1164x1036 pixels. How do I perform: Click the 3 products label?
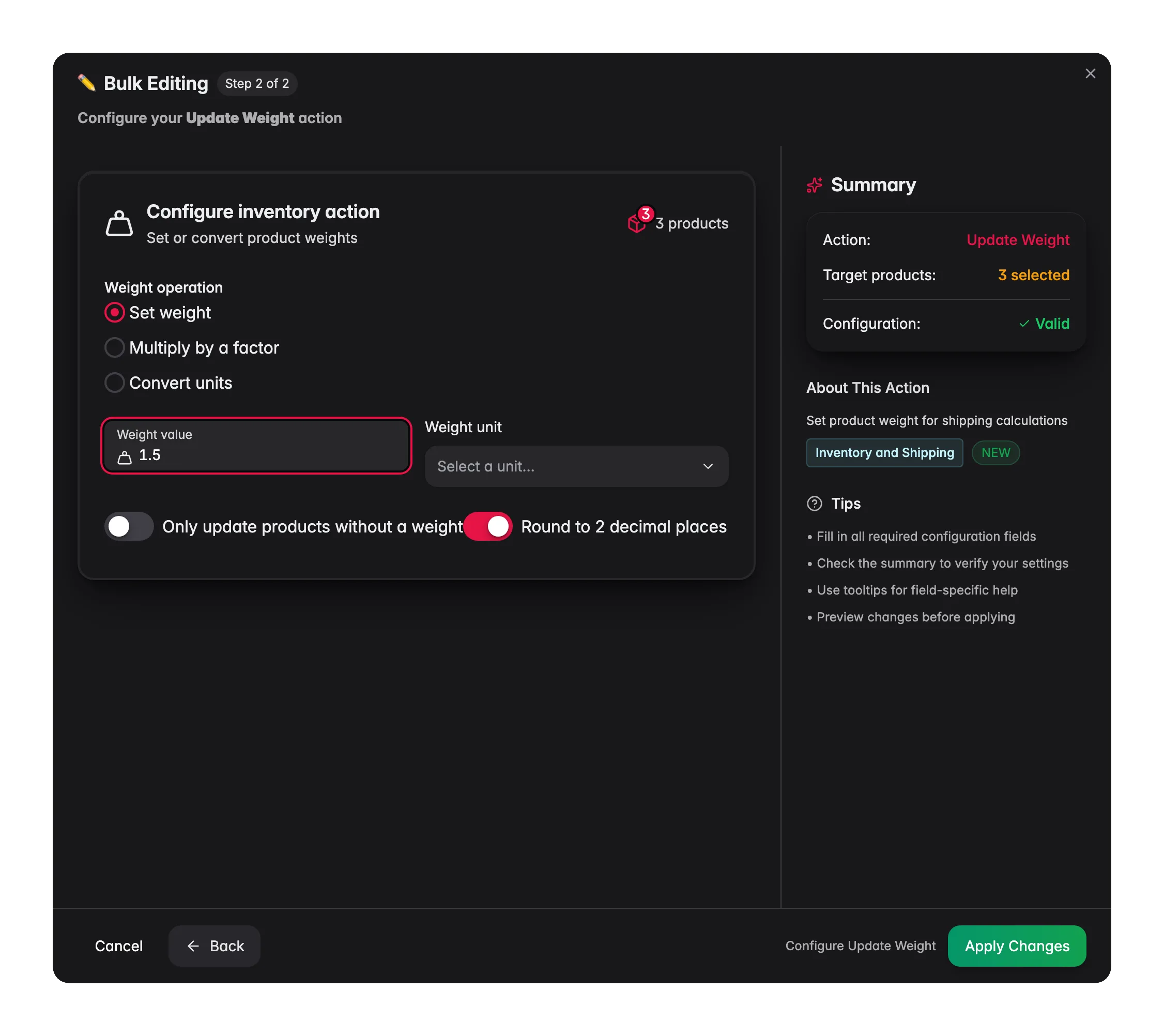coord(692,223)
